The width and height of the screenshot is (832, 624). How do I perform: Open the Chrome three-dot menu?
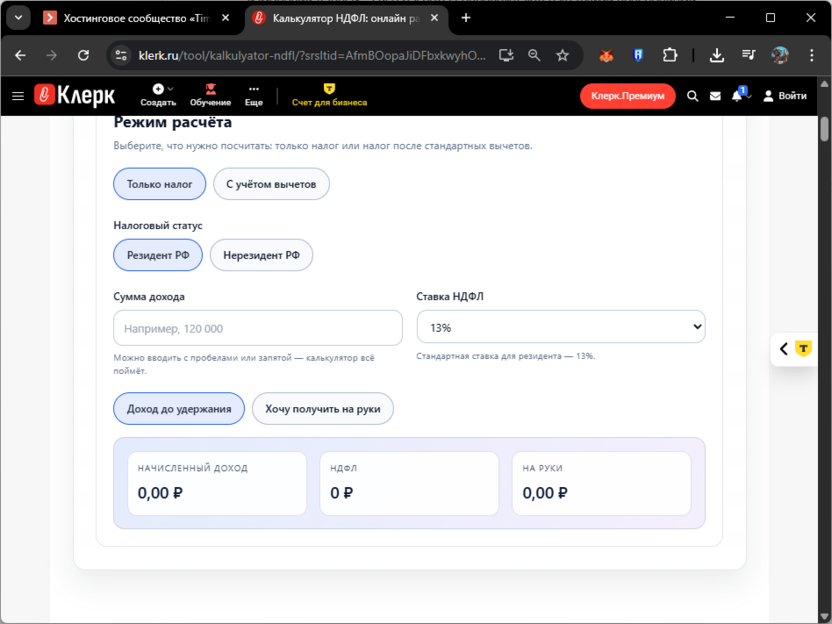point(811,55)
